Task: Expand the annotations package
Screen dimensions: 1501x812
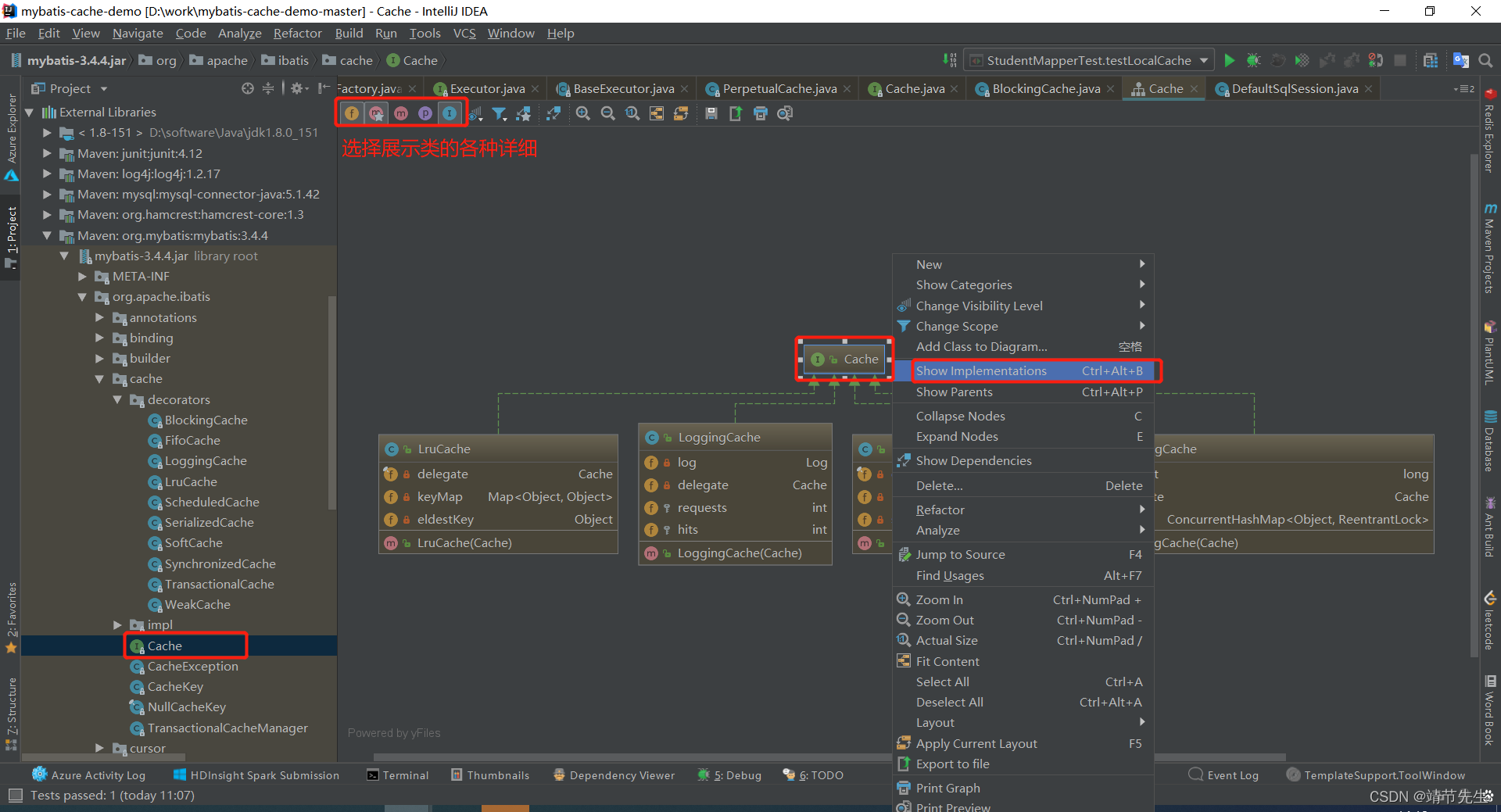Action: (x=99, y=317)
